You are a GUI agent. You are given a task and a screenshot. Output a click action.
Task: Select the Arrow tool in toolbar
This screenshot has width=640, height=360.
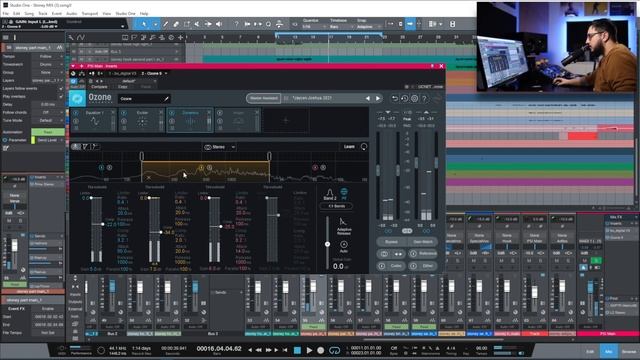[x=144, y=24]
